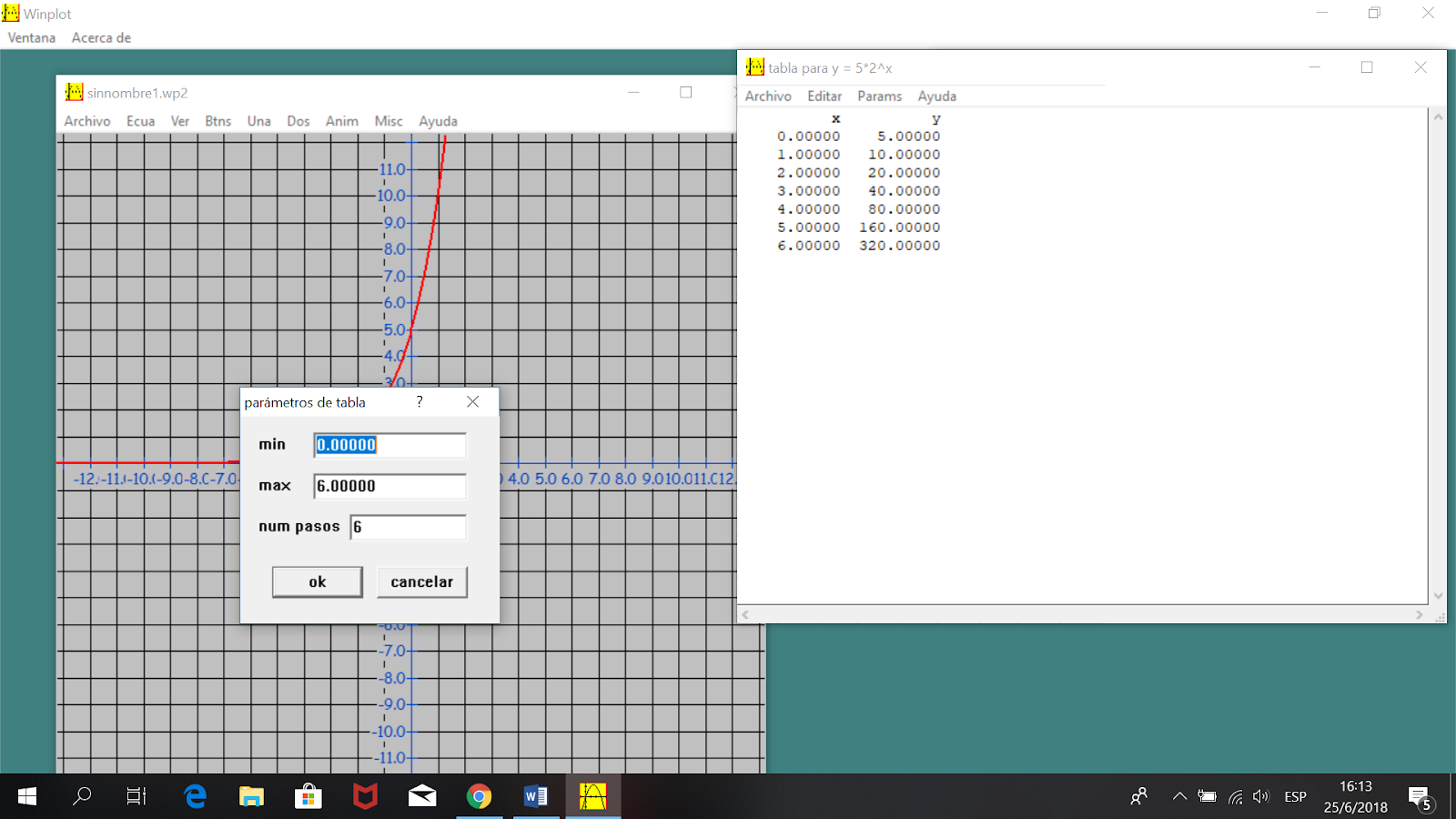Open Ayuda menu in tabla window
The image size is (1456, 819).
point(937,96)
